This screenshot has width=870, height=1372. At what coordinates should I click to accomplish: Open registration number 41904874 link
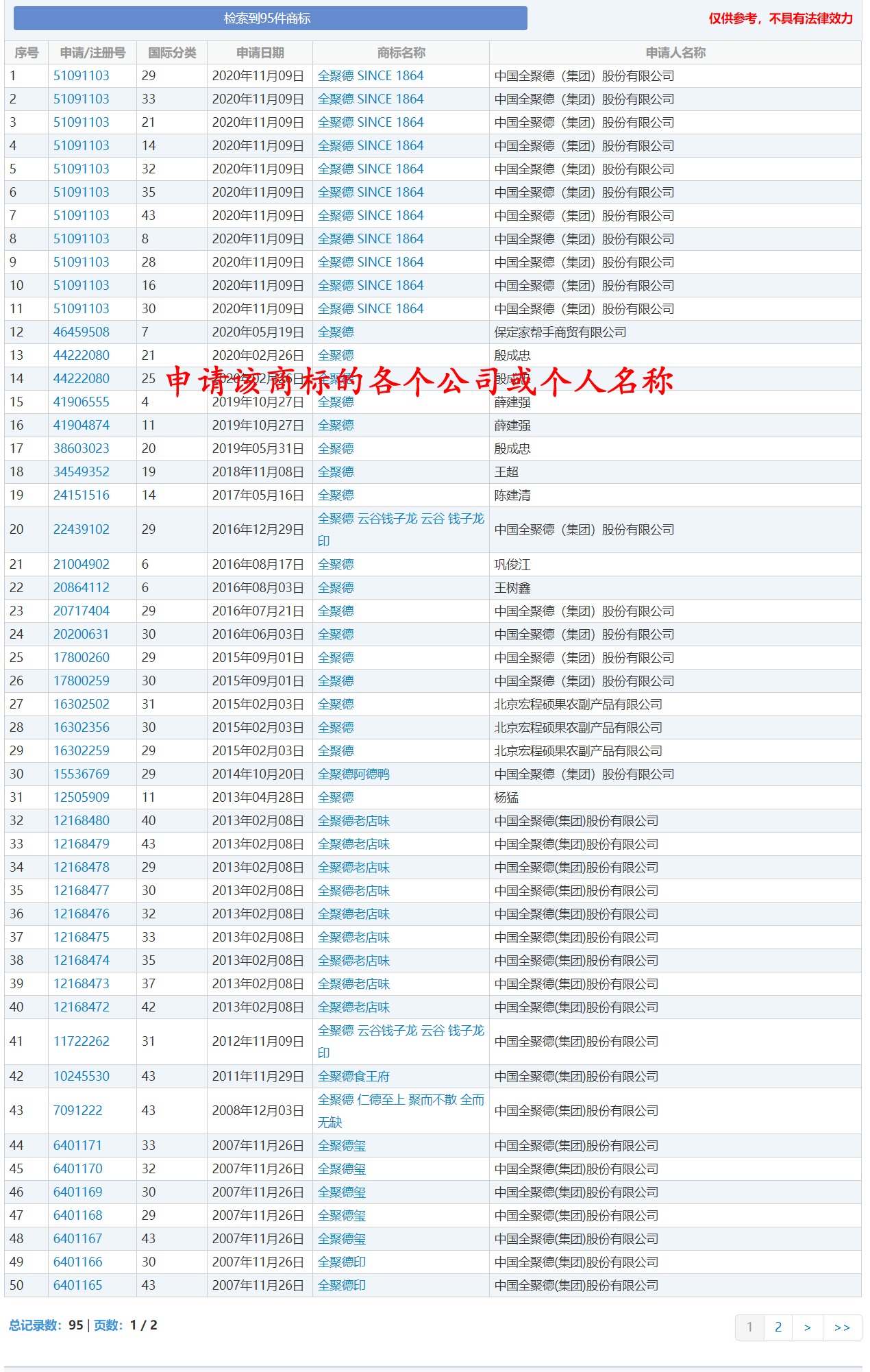[x=82, y=426]
